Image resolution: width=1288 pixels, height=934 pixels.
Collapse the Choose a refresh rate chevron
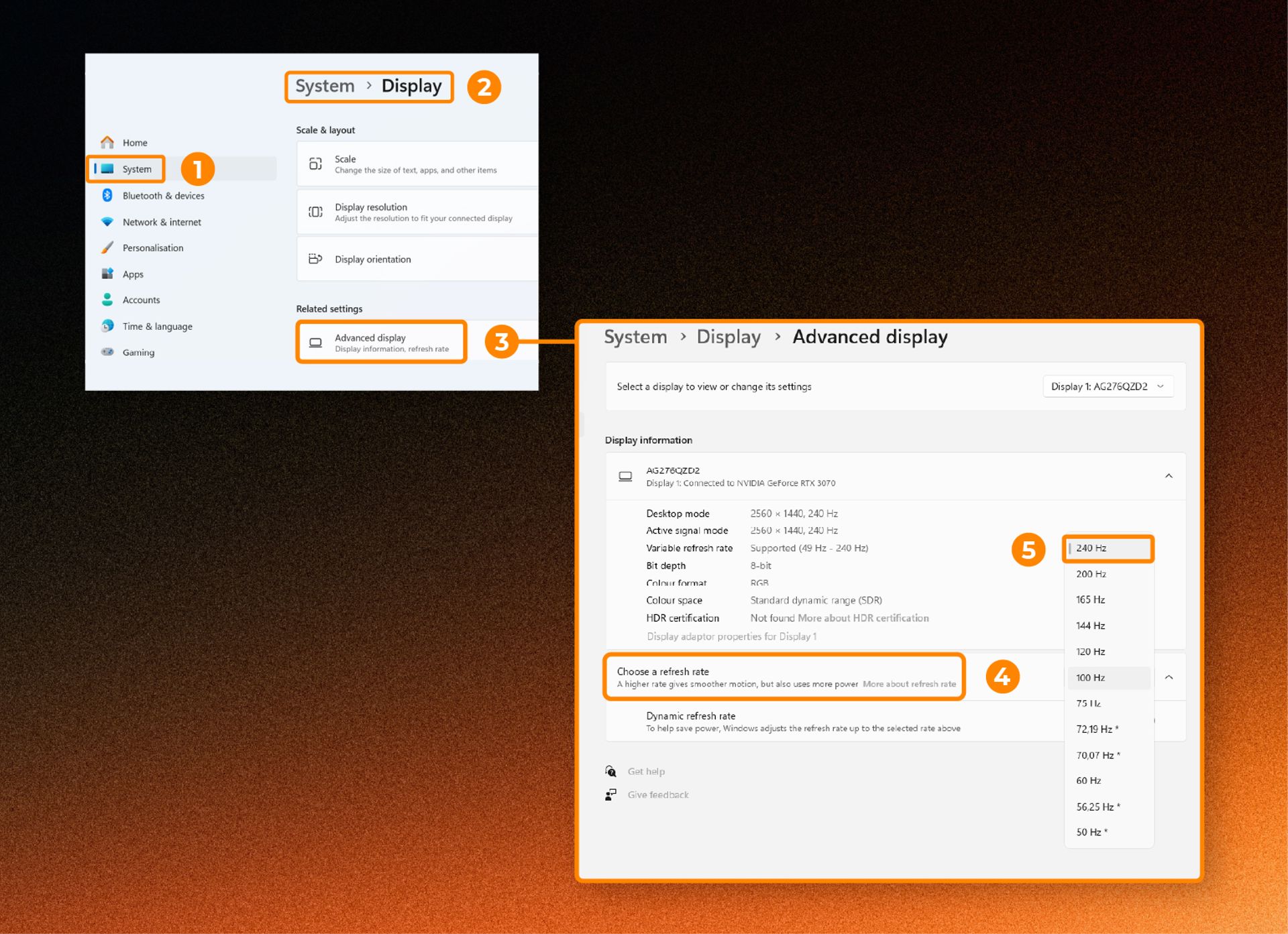pyautogui.click(x=1169, y=677)
